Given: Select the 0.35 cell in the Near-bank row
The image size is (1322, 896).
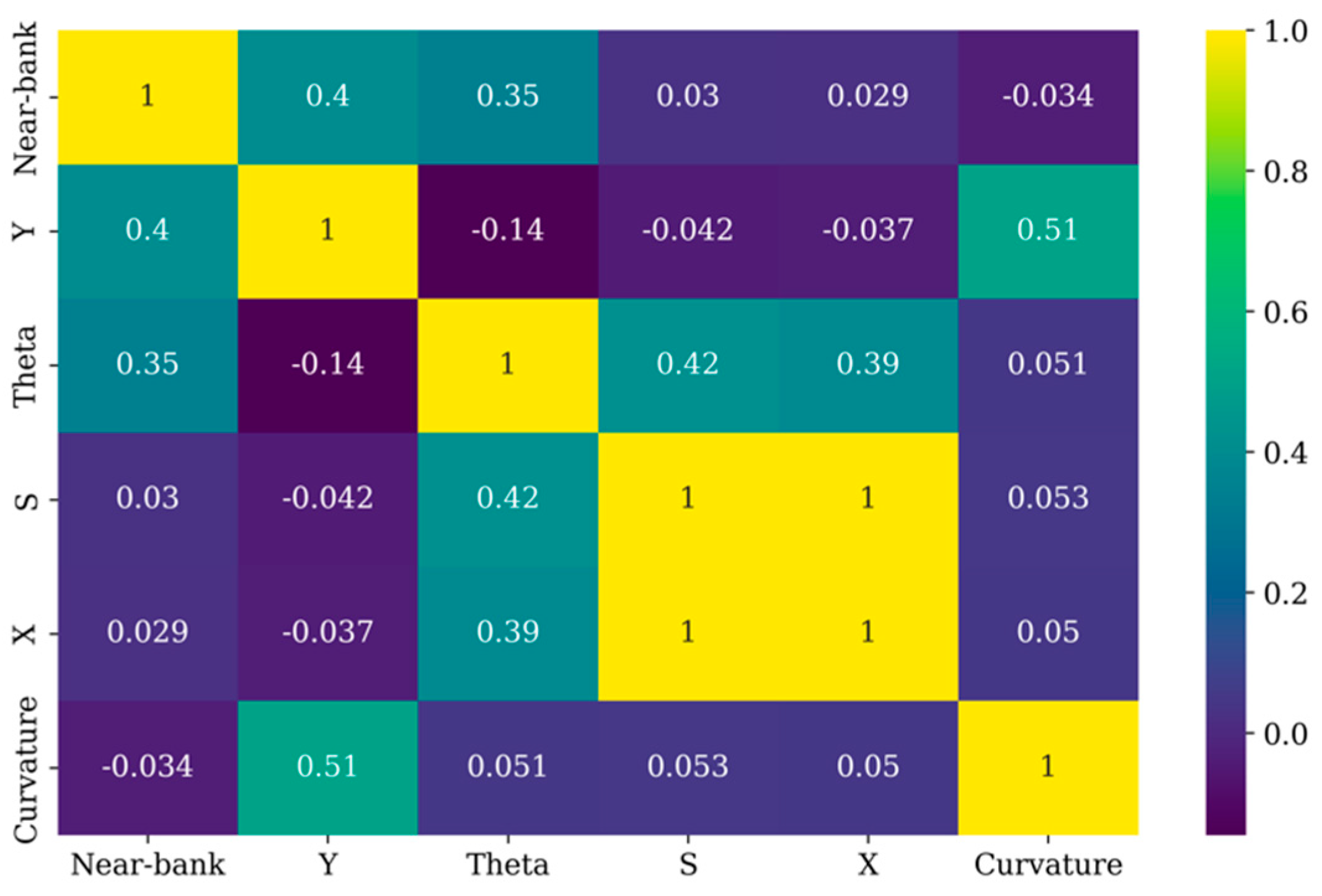Looking at the screenshot, I should pyautogui.click(x=508, y=97).
